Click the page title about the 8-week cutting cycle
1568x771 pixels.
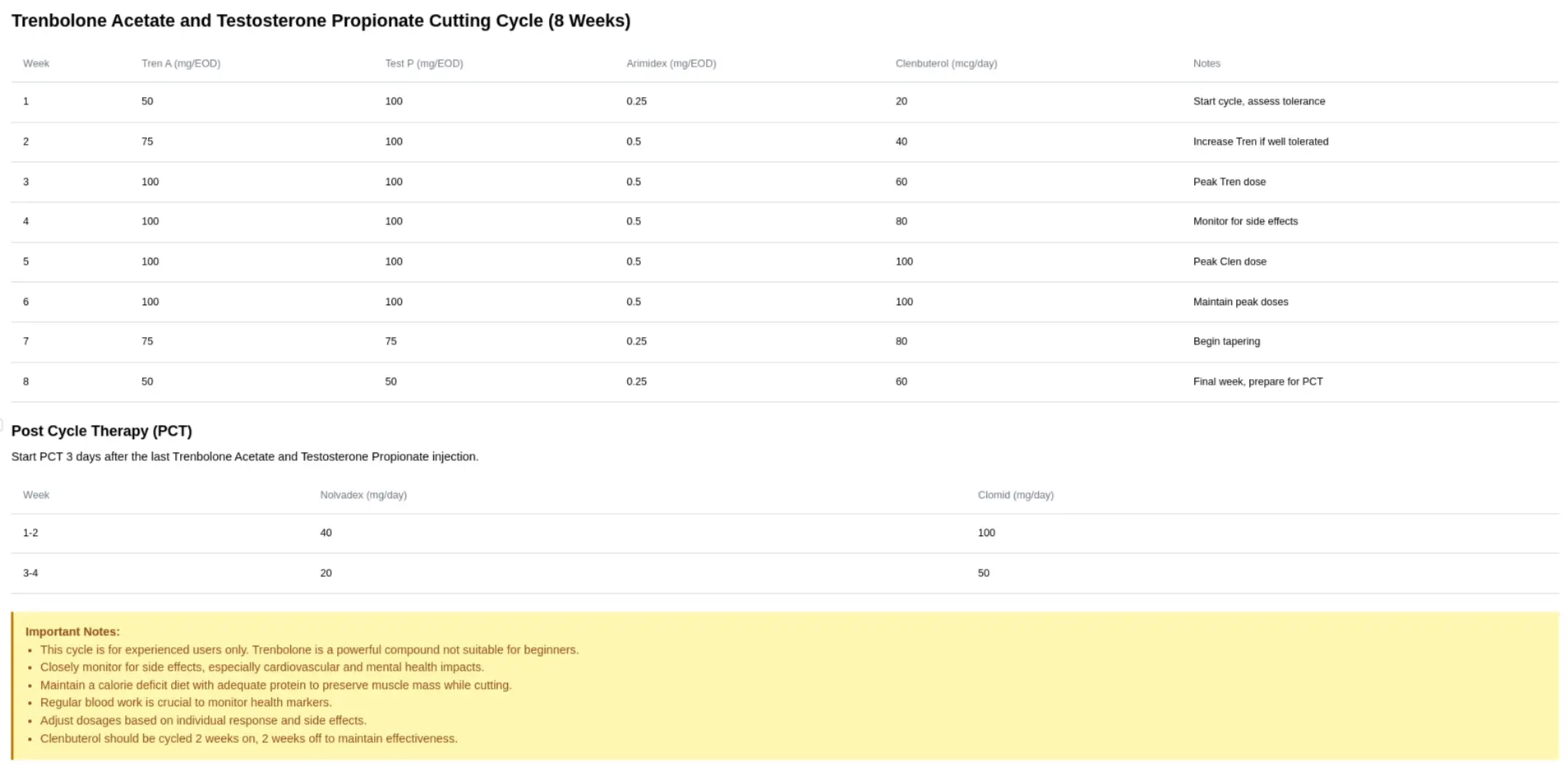coord(321,21)
